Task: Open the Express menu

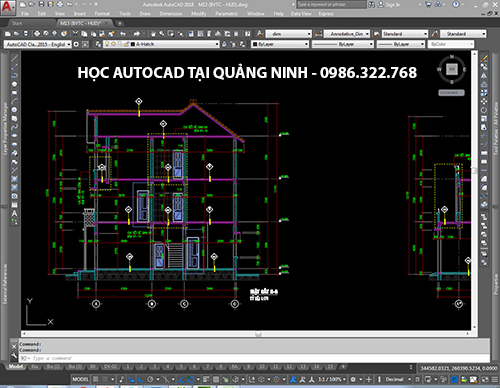Action: 326,14
